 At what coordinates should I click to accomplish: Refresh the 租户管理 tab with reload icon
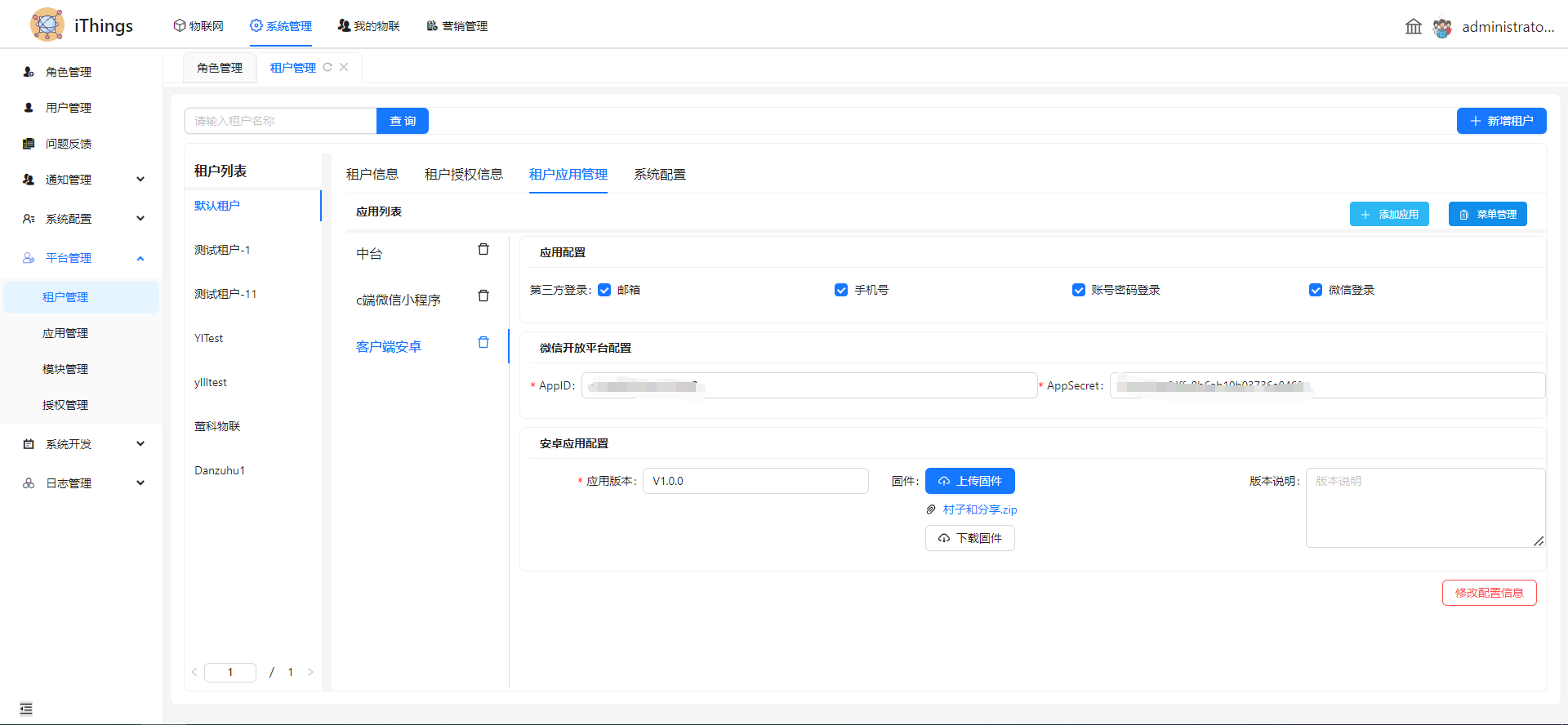(327, 68)
